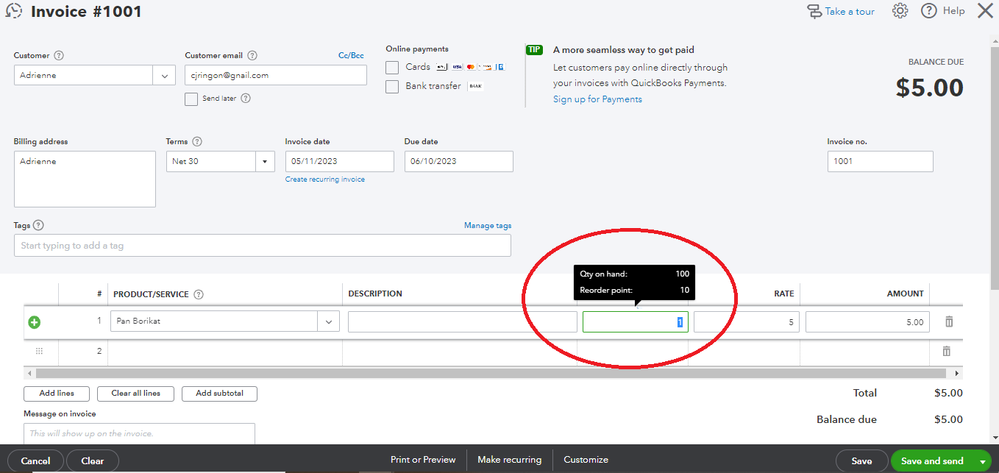Click the line 1 Rate field
The image size is (999, 473).
(x=747, y=322)
